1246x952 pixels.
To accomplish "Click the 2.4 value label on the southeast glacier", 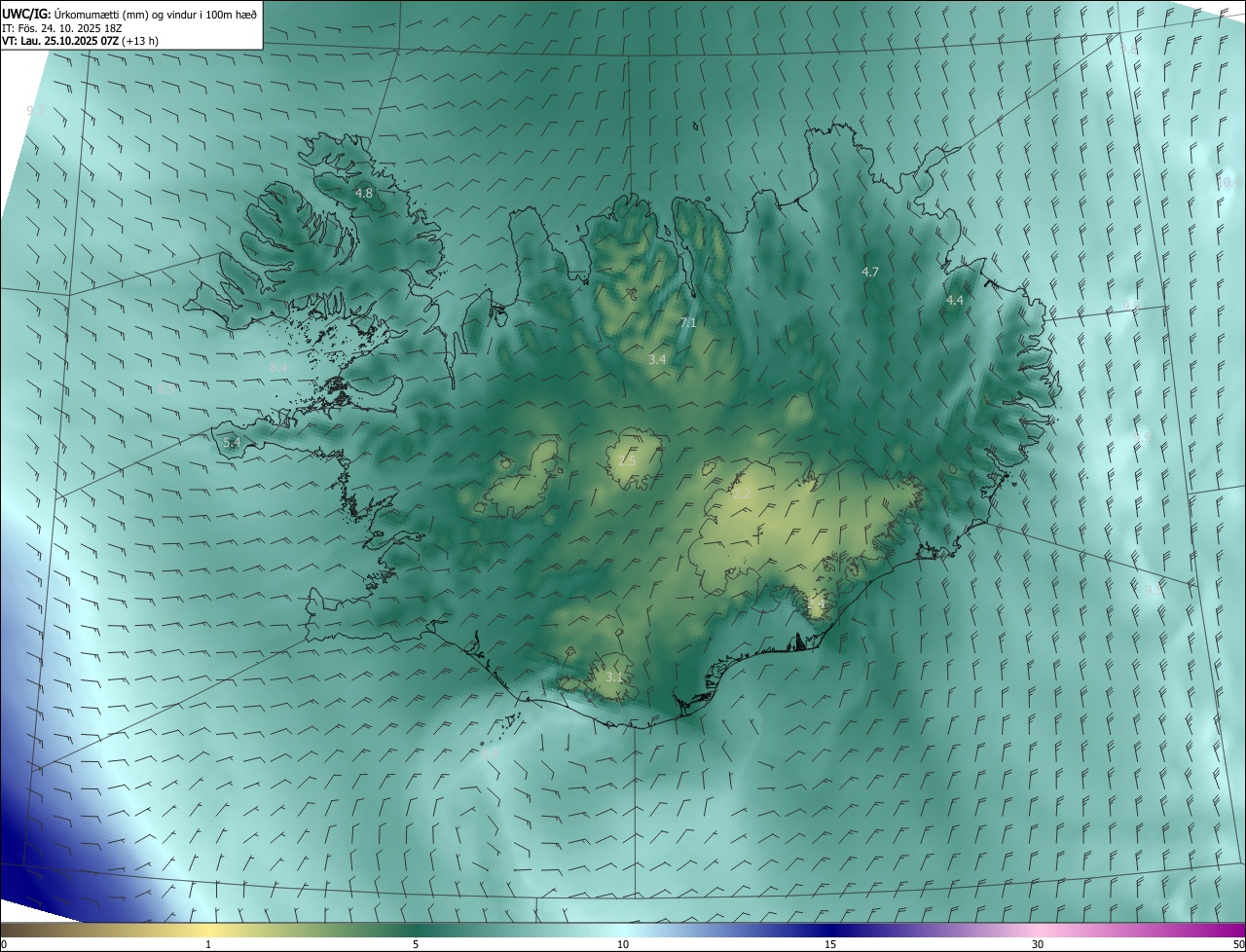I will point(816,604).
